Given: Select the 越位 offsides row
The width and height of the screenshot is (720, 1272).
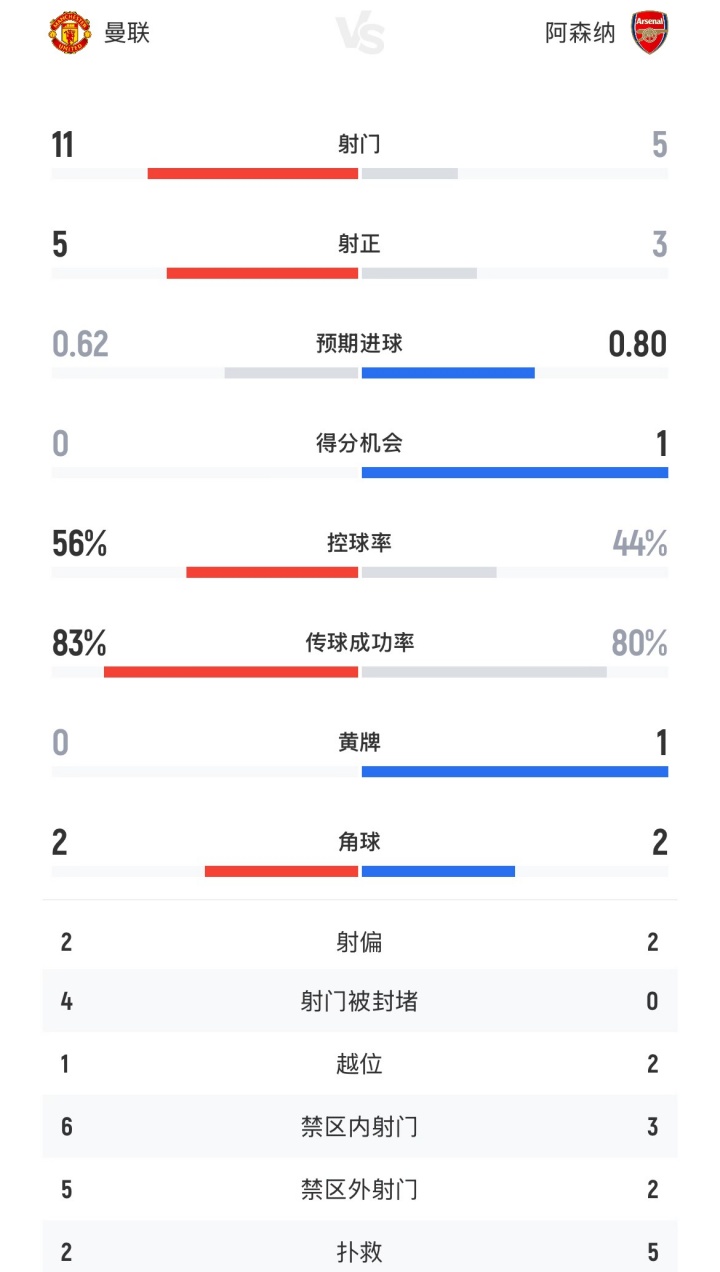Looking at the screenshot, I should coord(360,1064).
